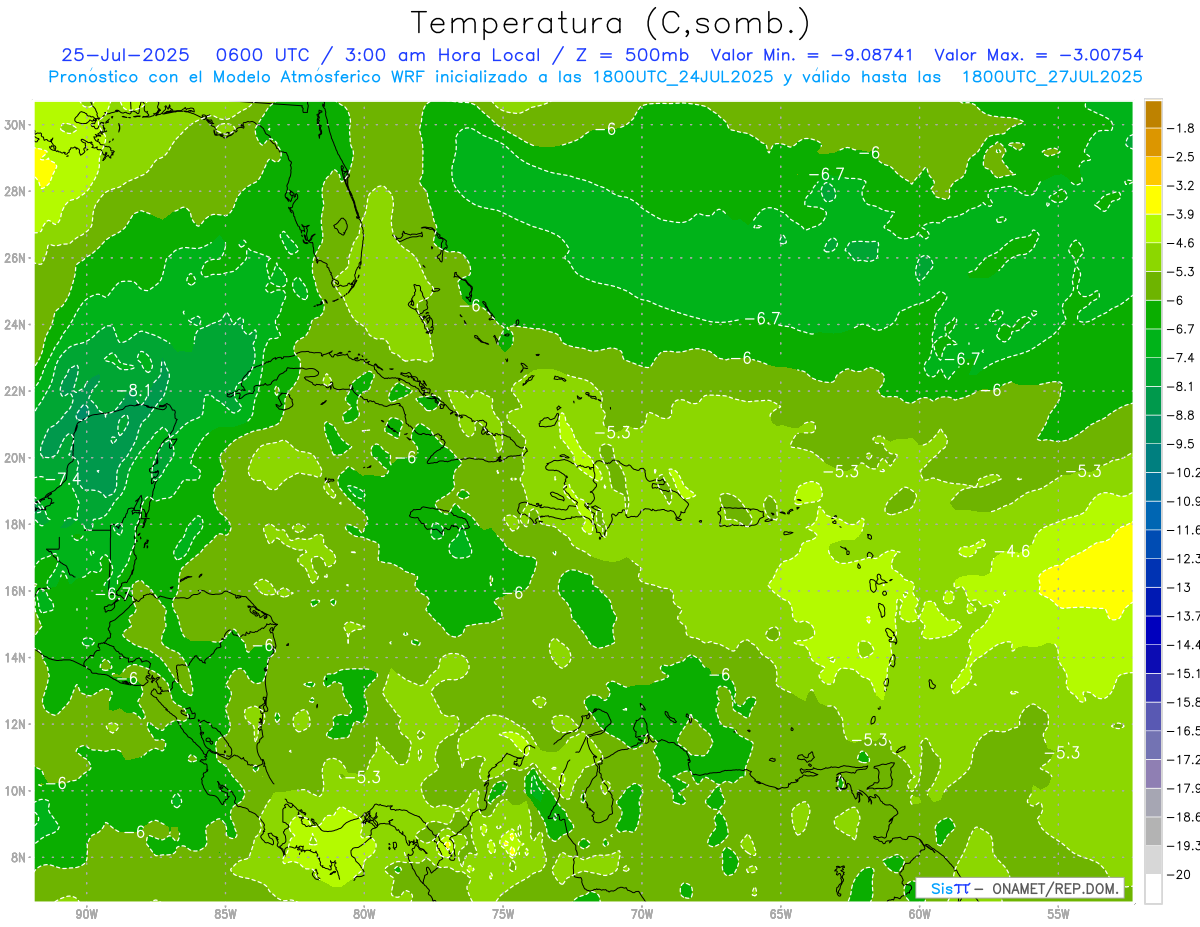Click the 'Temperatura (C,somb.)' title
The image size is (1200, 927).
(x=610, y=23)
